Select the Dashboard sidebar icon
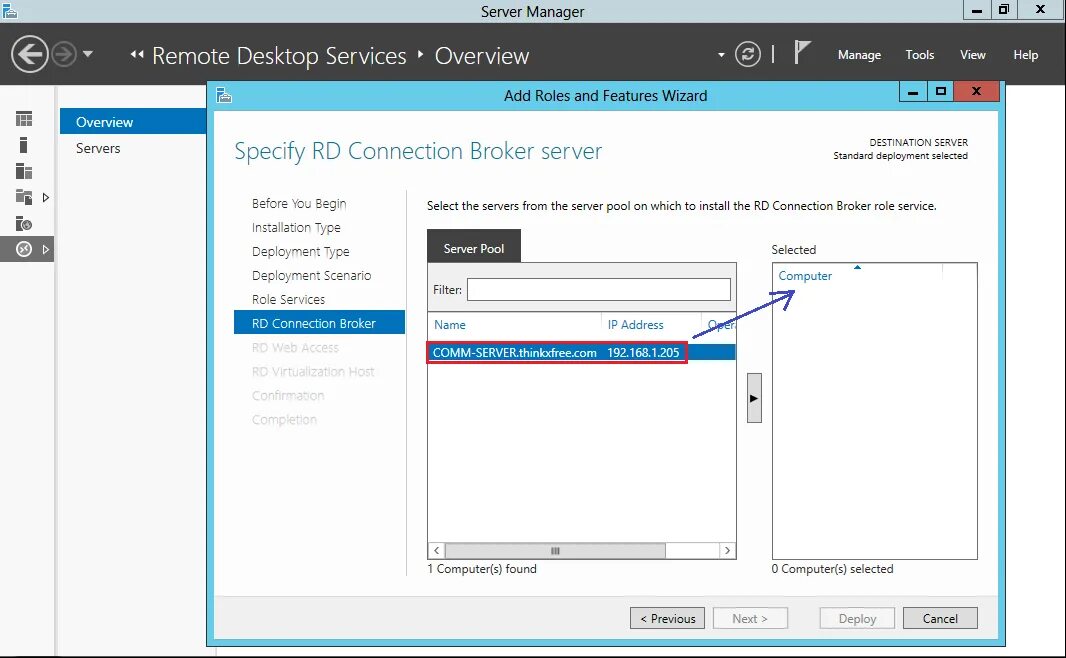Image resolution: width=1066 pixels, height=658 pixels. point(24,119)
